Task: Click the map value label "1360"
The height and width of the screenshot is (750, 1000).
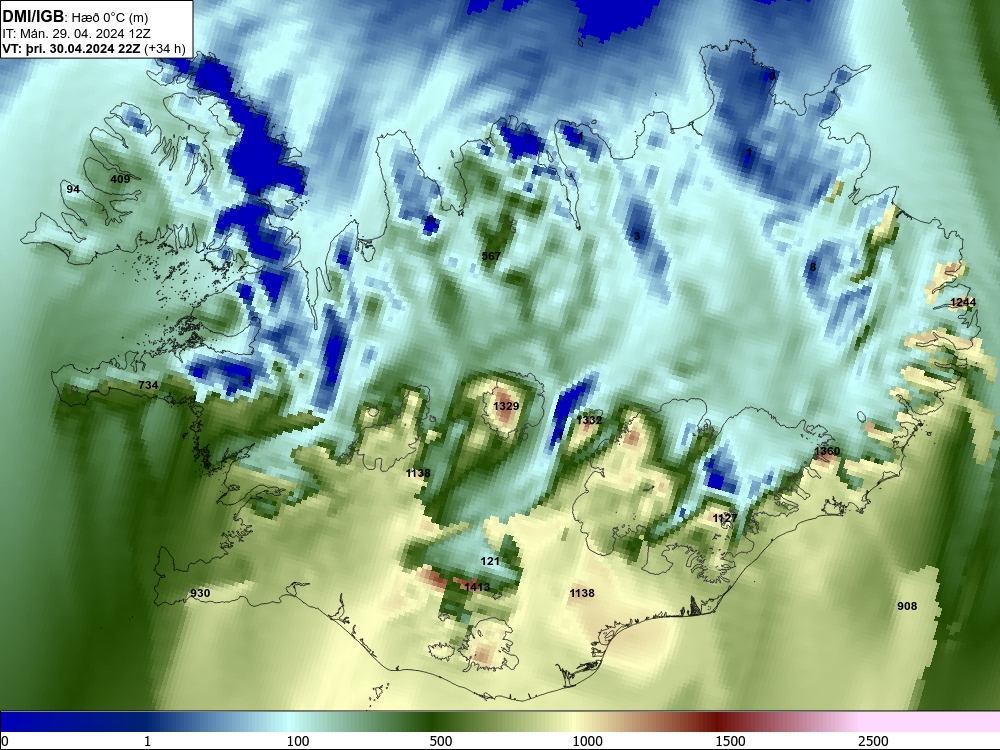Action: pos(827,452)
